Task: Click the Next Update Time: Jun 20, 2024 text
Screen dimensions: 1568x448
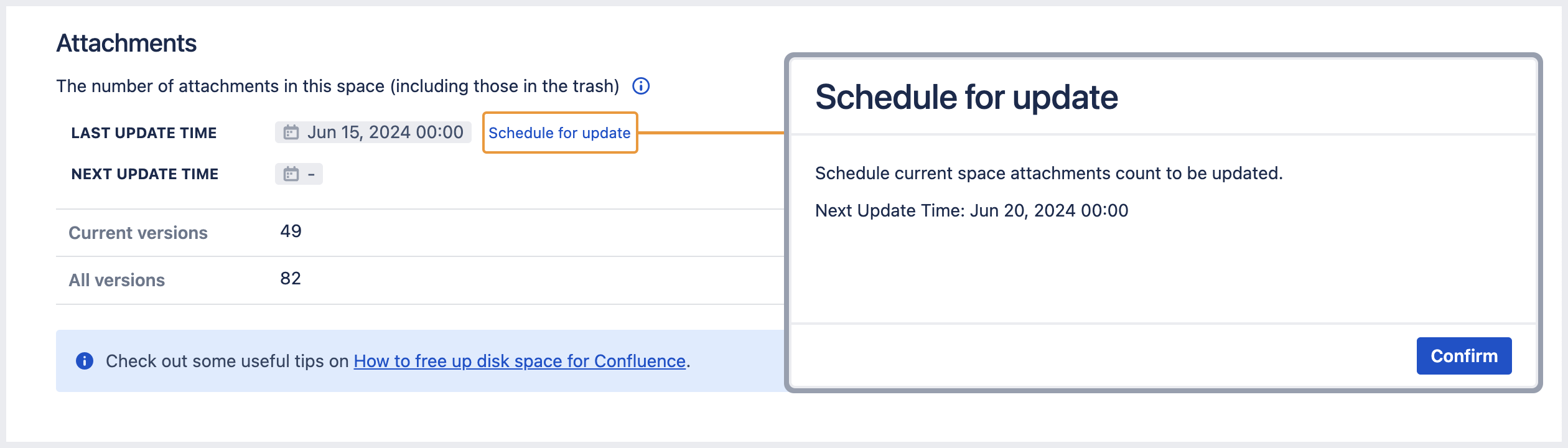Action: (x=971, y=210)
